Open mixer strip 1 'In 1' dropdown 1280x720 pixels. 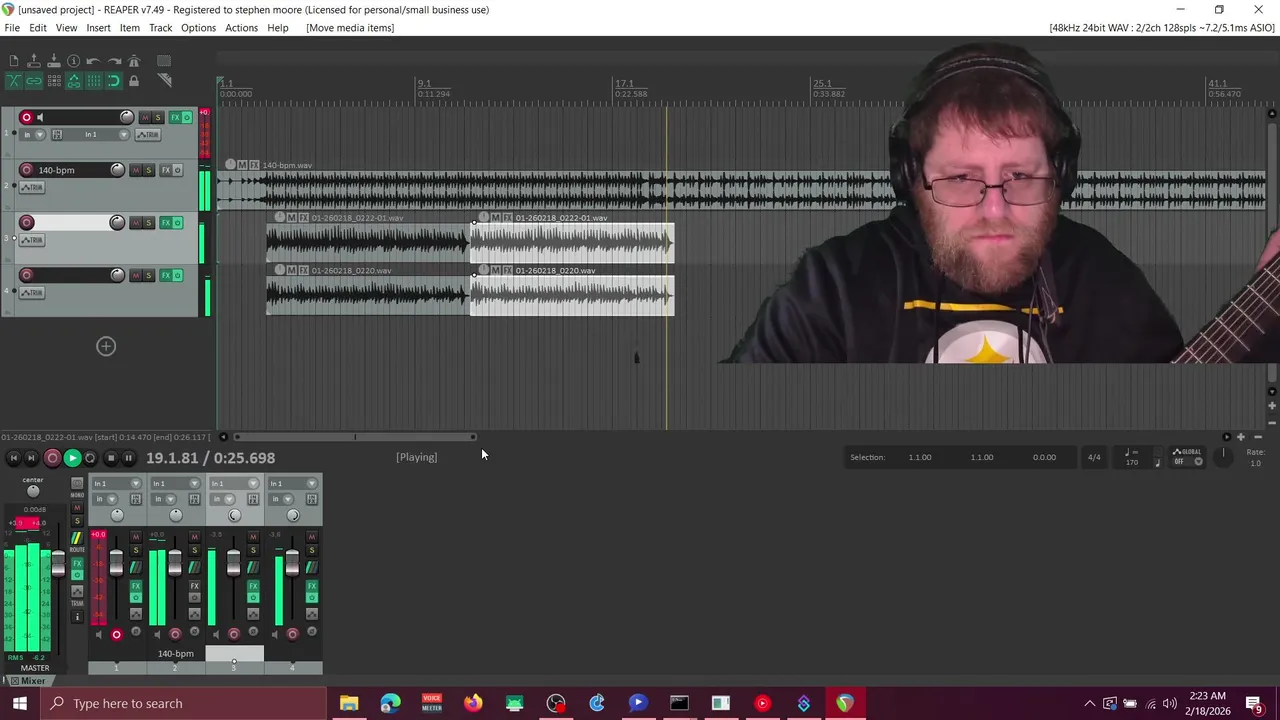(117, 484)
